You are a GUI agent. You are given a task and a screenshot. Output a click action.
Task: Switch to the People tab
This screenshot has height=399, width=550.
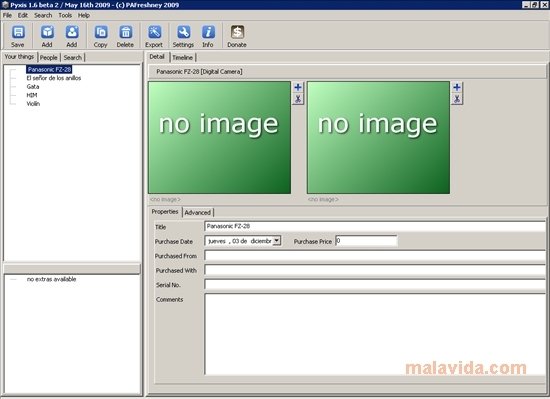48,58
